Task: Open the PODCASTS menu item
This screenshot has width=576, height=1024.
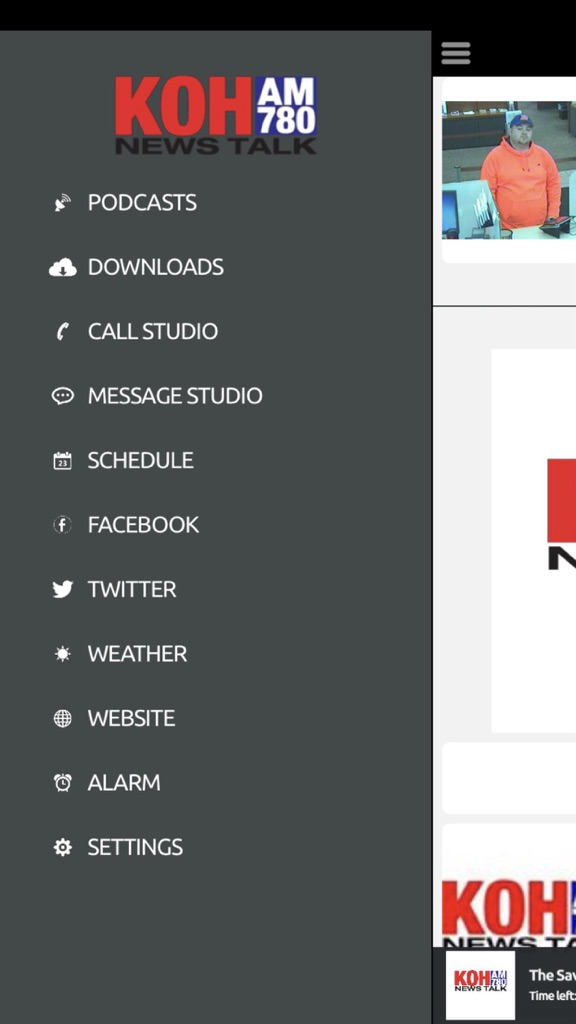Action: (142, 203)
